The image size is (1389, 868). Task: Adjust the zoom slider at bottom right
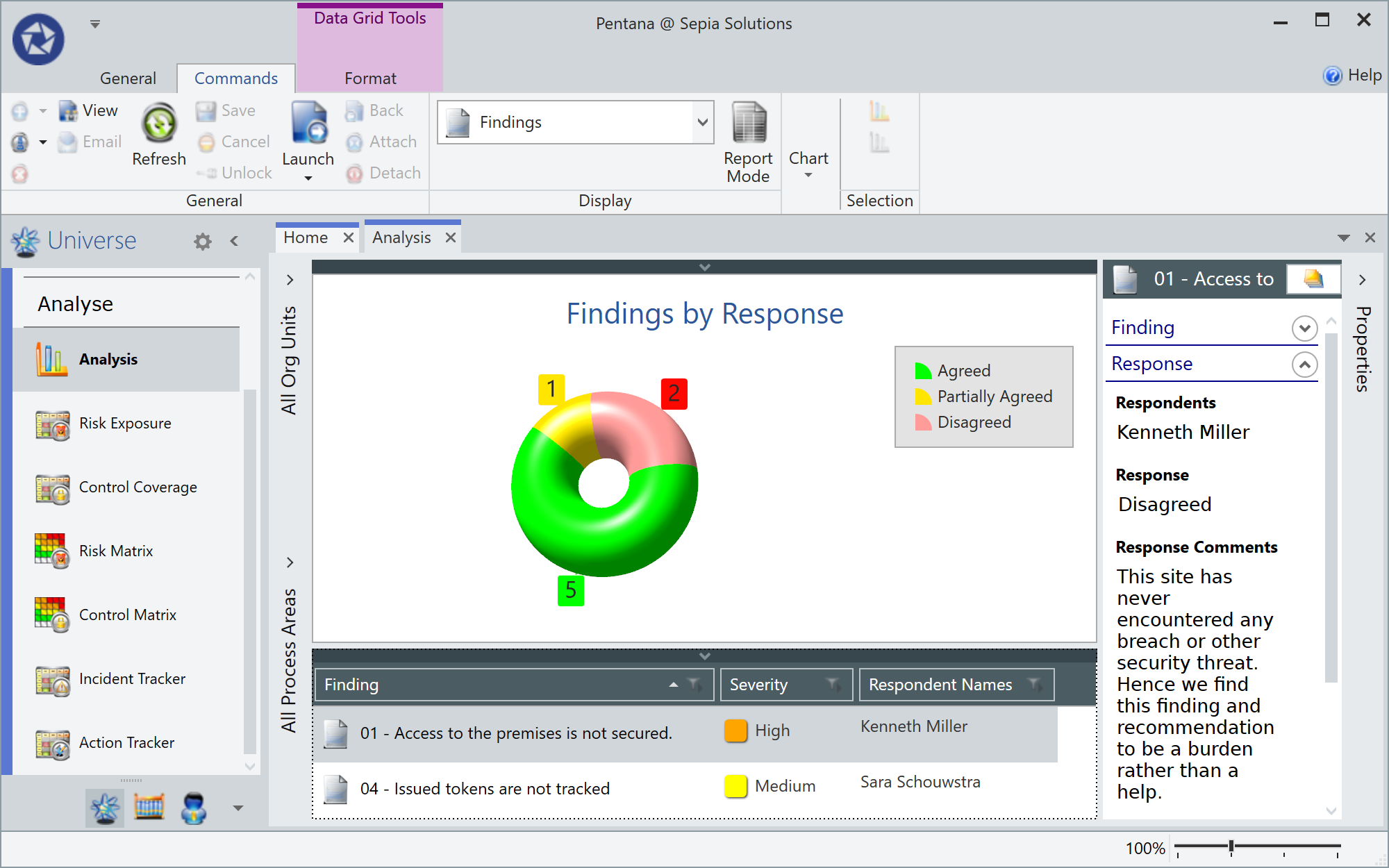1231,845
